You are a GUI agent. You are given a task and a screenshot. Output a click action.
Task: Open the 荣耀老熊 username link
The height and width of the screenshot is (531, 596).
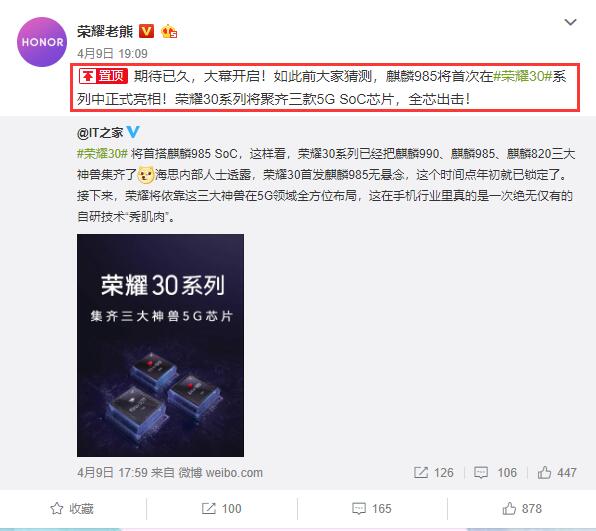coord(105,31)
